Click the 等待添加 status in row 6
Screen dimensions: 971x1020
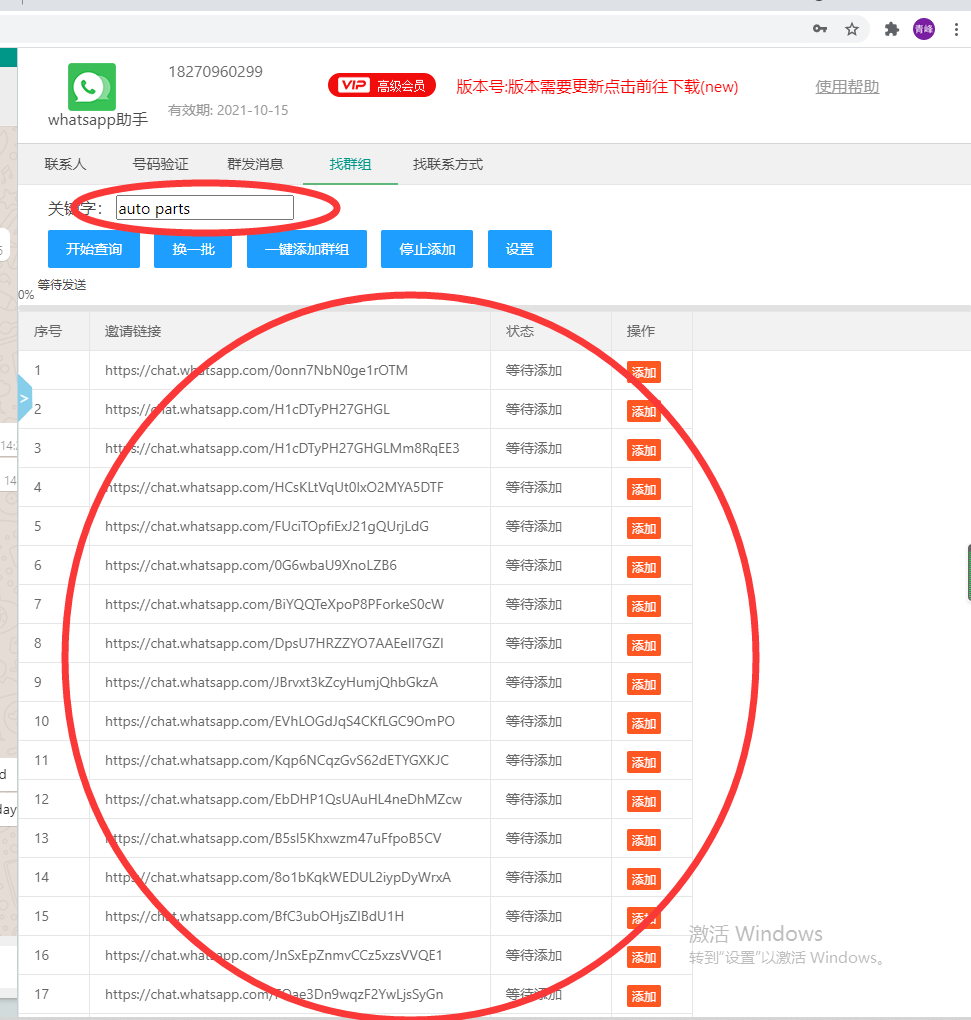click(534, 565)
